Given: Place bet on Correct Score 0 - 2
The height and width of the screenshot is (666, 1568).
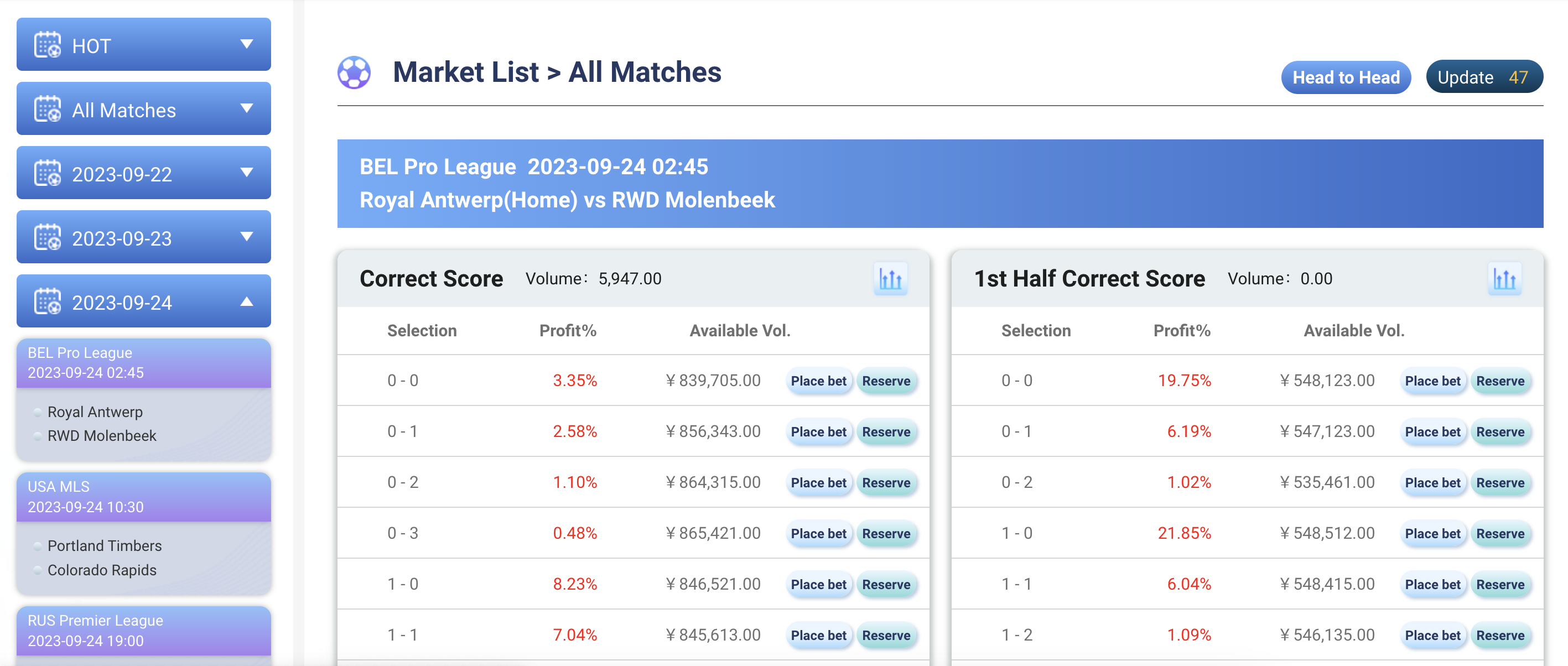Looking at the screenshot, I should click(819, 483).
